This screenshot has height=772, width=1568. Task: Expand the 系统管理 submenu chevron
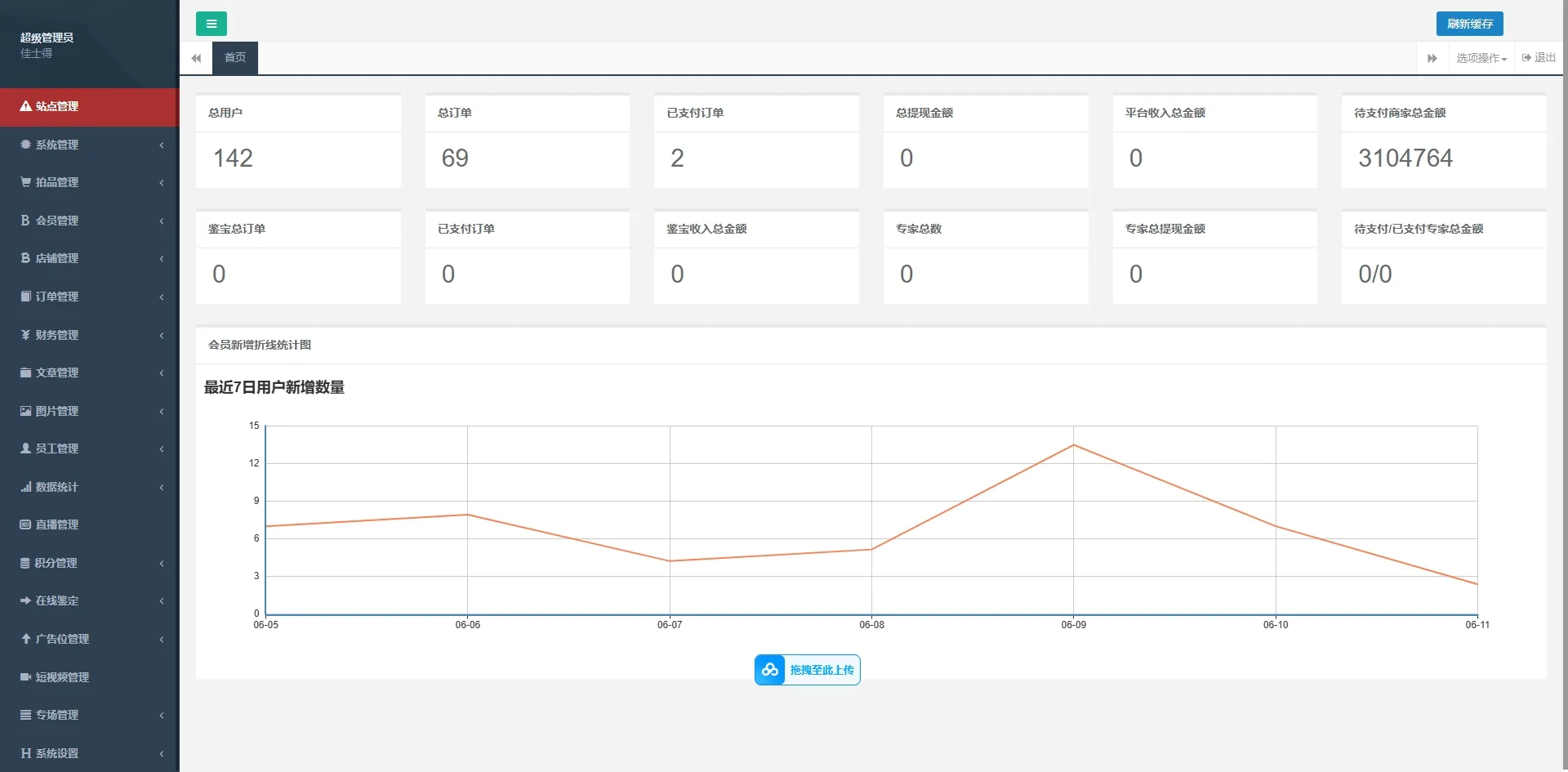tap(162, 145)
